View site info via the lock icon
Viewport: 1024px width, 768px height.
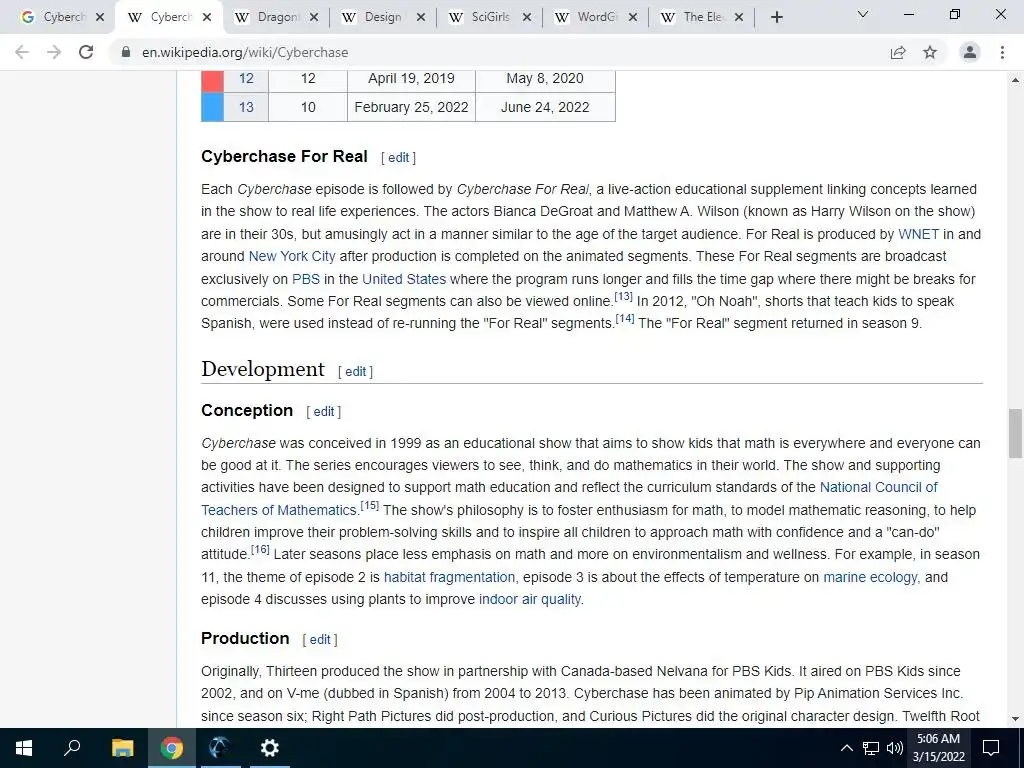pos(126,52)
